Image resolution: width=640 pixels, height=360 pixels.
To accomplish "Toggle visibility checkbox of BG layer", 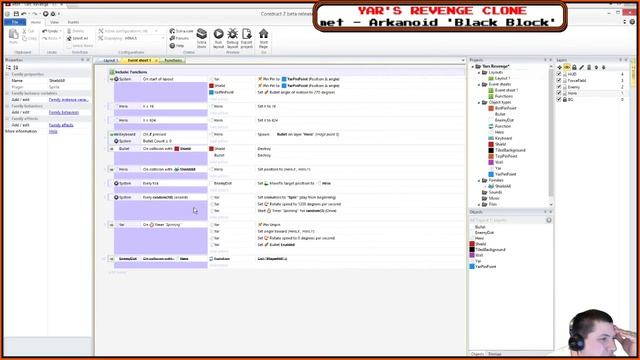I will [x=559, y=100].
